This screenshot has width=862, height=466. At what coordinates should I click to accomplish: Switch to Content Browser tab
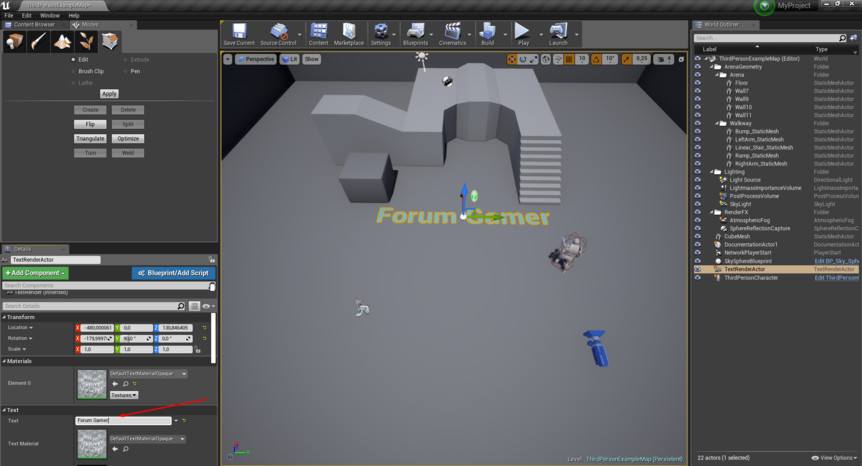click(x=34, y=25)
